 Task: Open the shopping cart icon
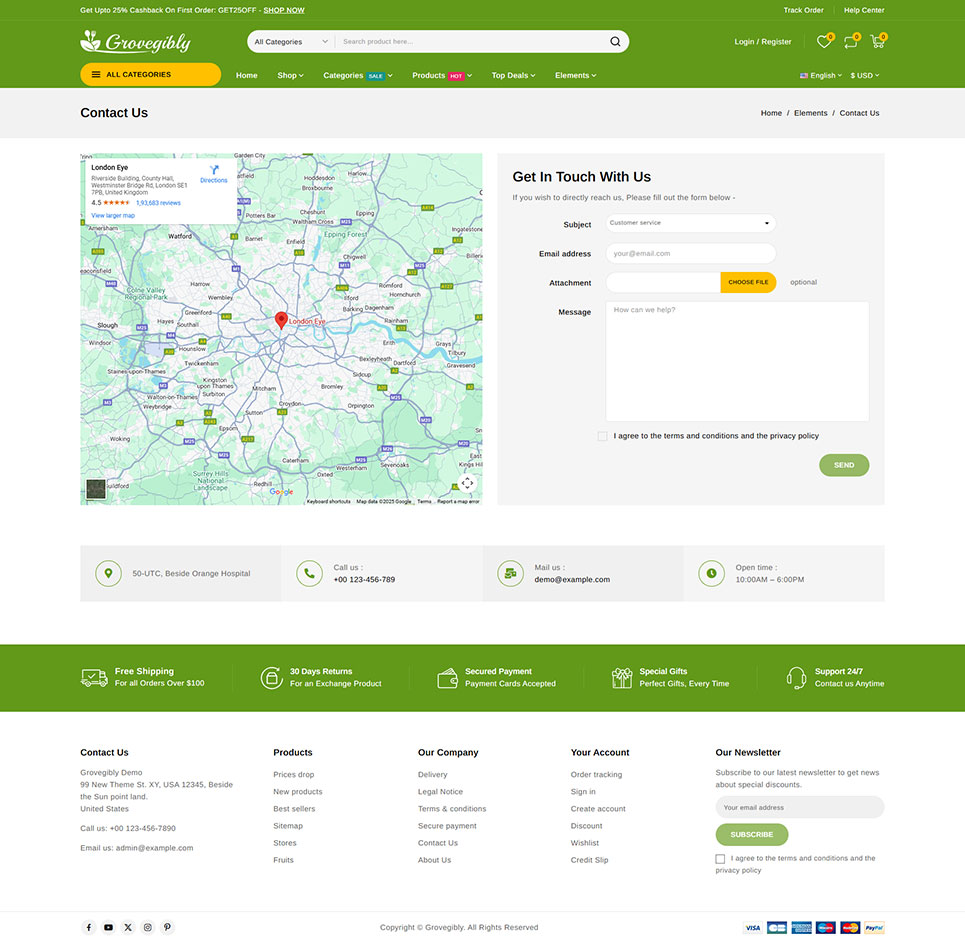[877, 42]
